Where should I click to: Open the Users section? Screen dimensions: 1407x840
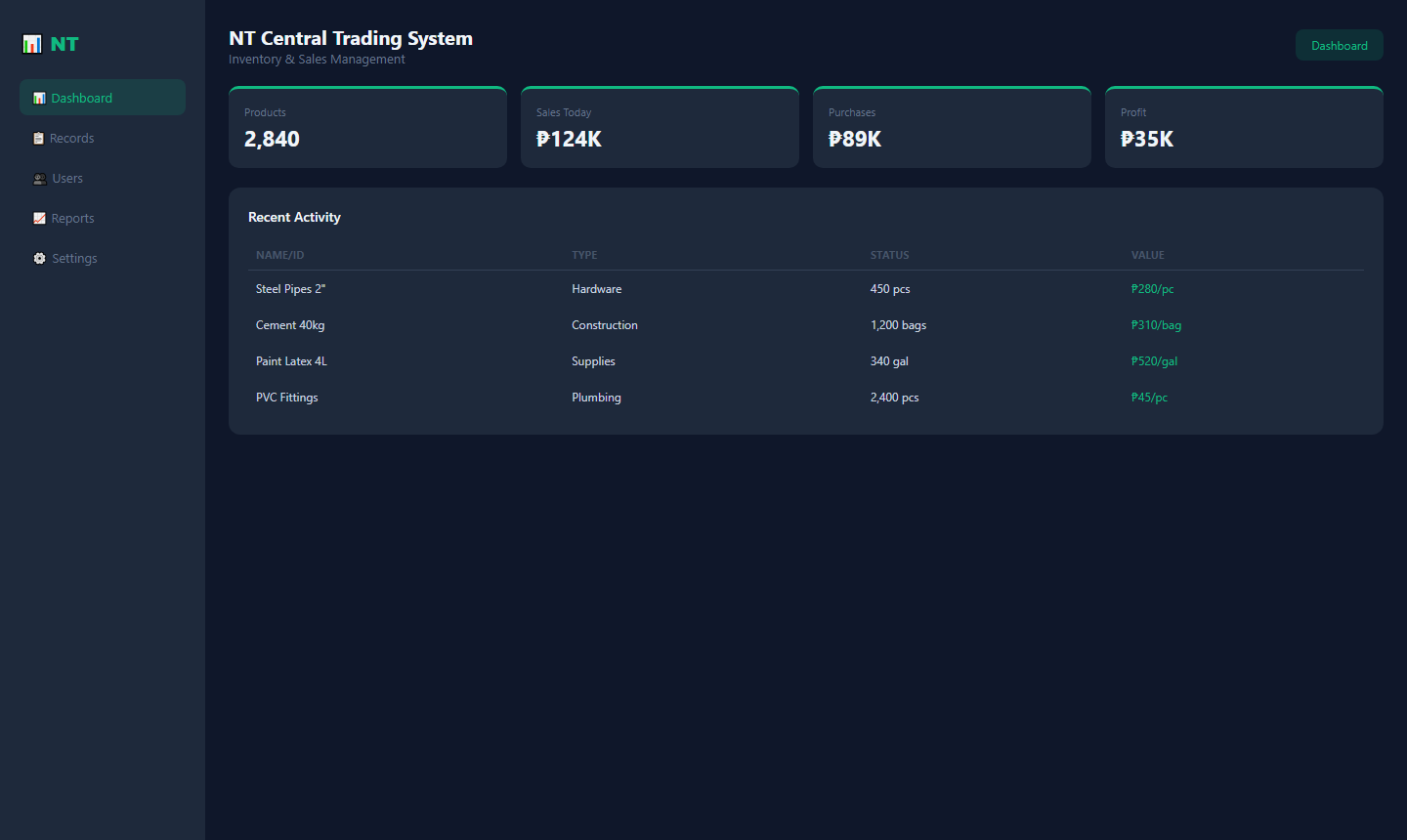(x=103, y=178)
